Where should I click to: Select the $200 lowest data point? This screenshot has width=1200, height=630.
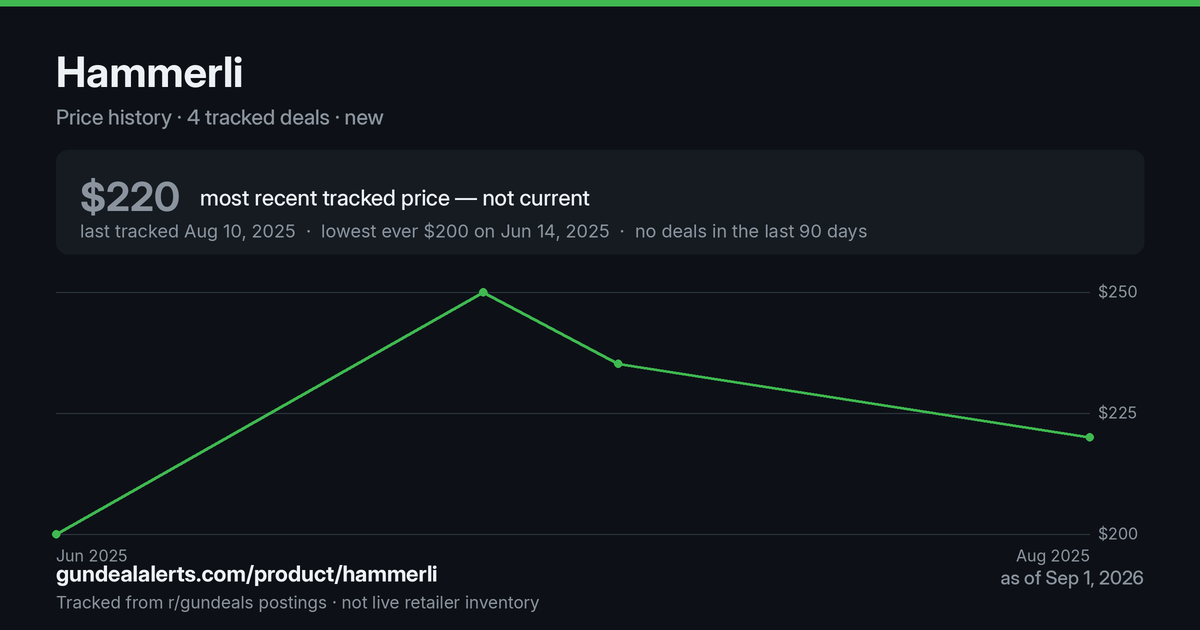point(57,534)
